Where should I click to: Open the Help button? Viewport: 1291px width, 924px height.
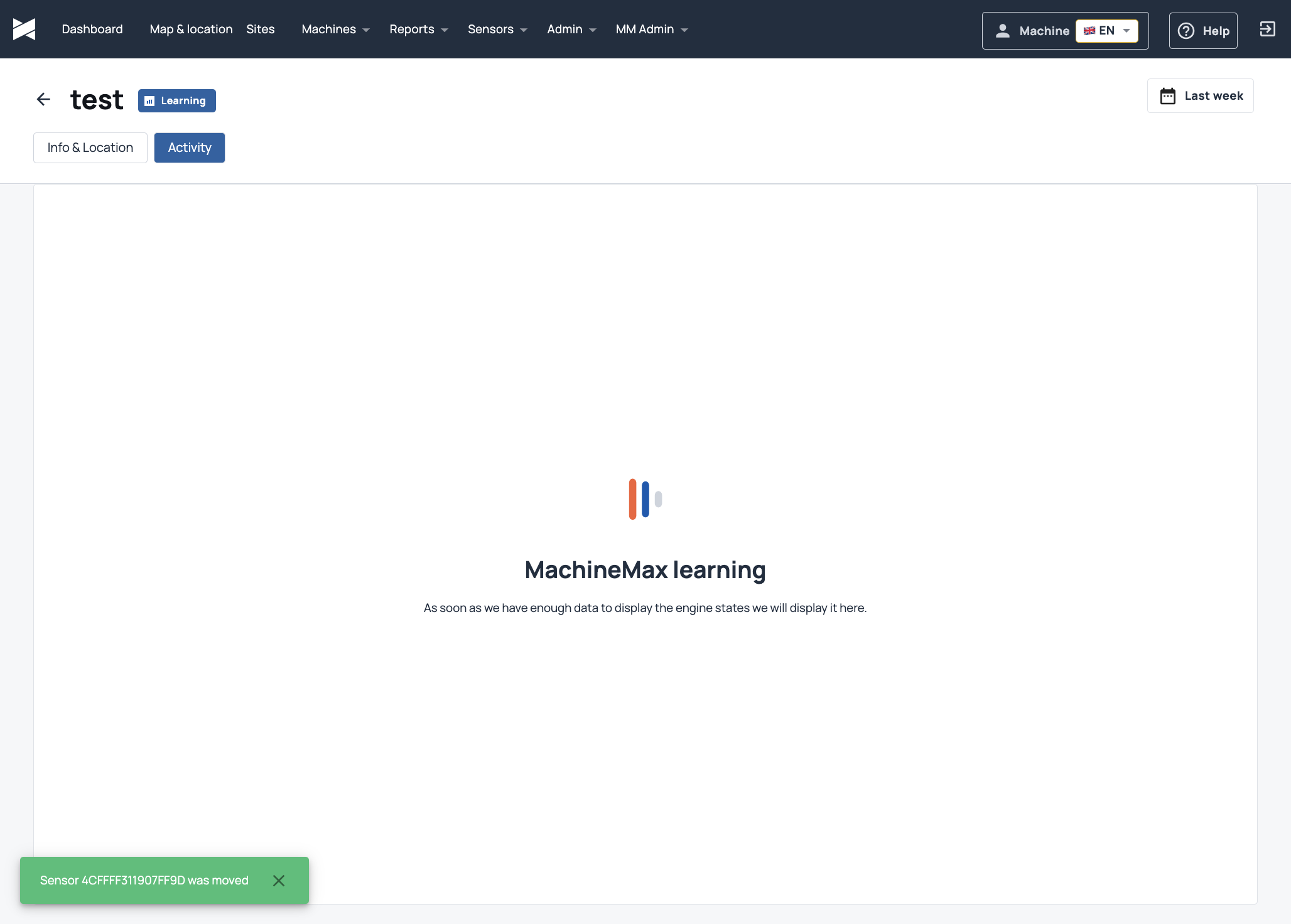1203,31
